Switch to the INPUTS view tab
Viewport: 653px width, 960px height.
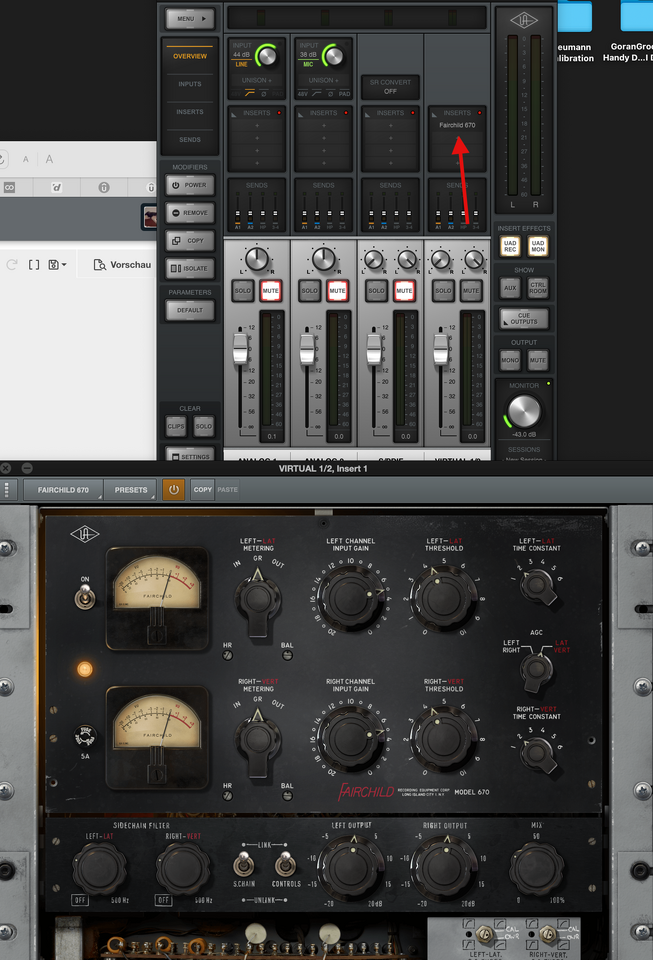click(190, 84)
